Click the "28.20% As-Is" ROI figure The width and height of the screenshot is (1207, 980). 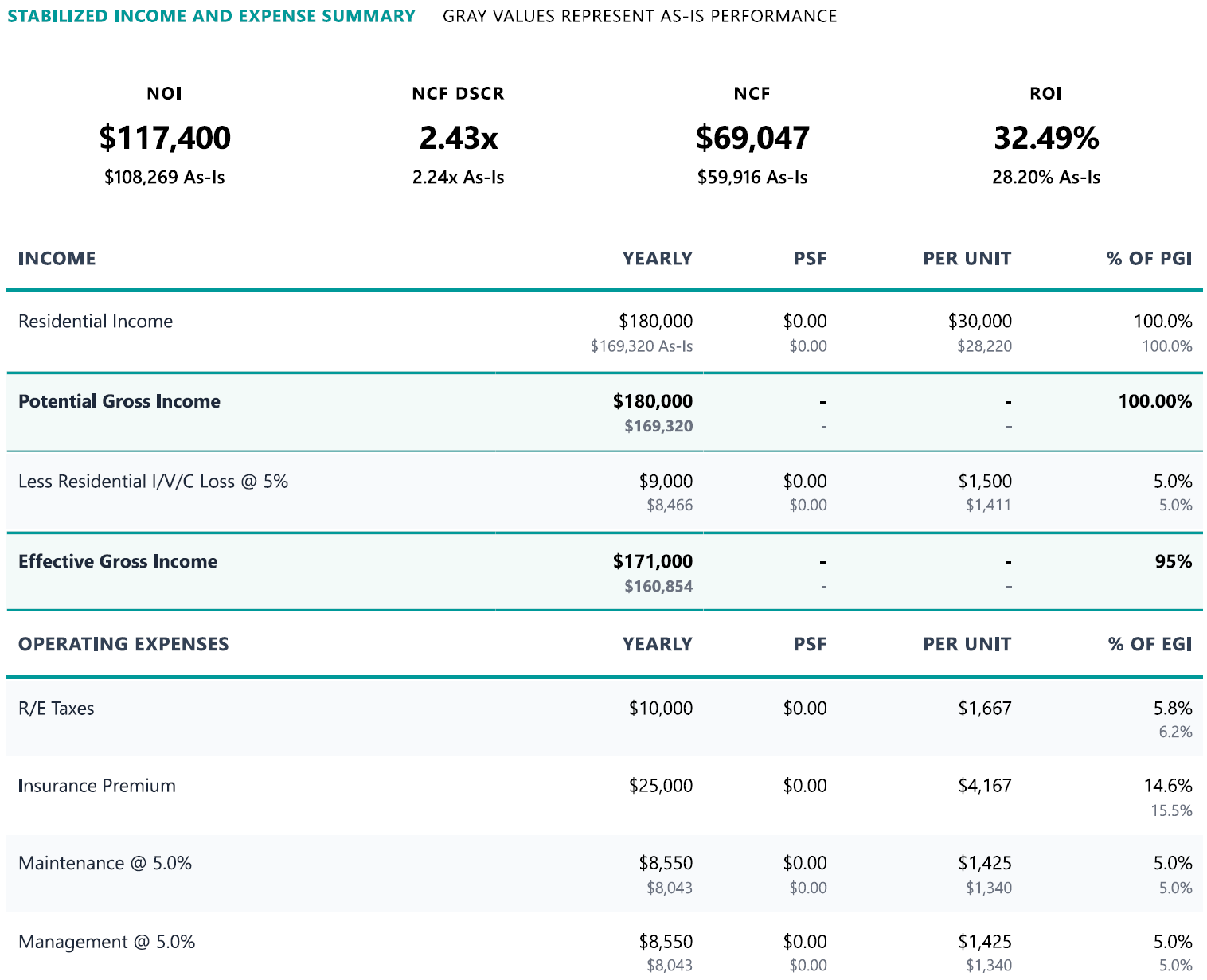tap(1046, 177)
